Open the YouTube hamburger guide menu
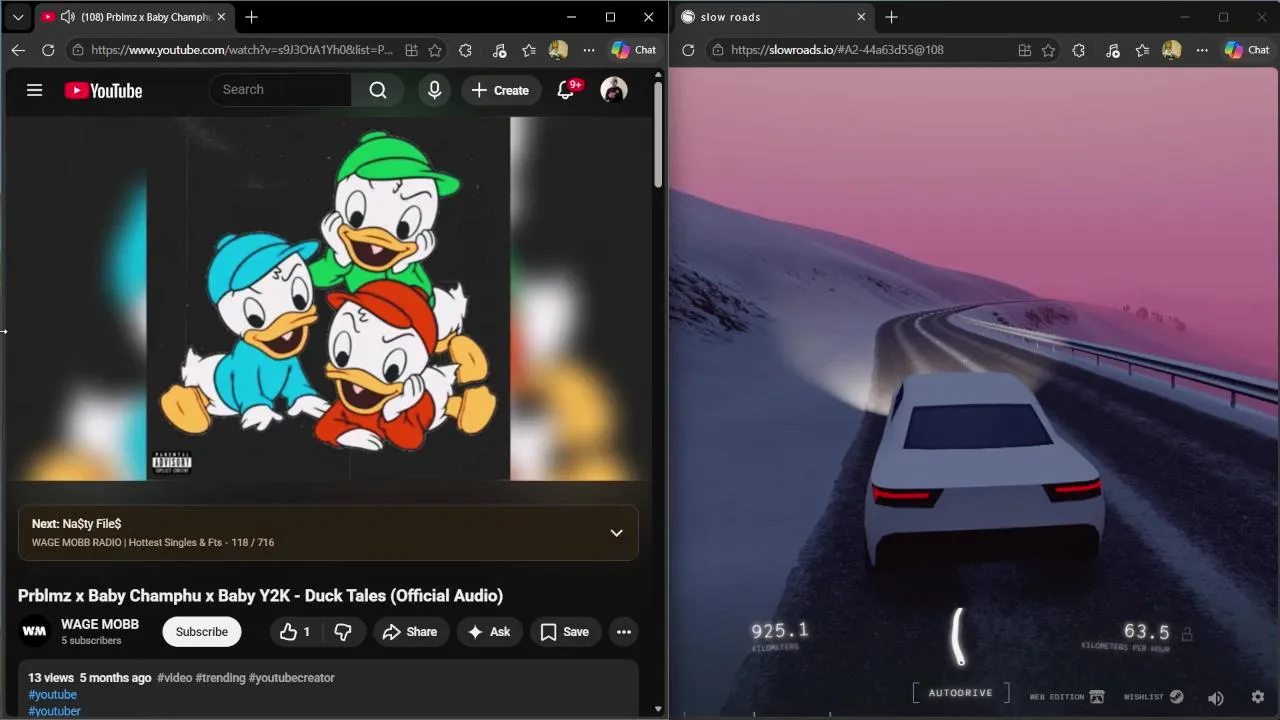The height and width of the screenshot is (720, 1280). [34, 90]
